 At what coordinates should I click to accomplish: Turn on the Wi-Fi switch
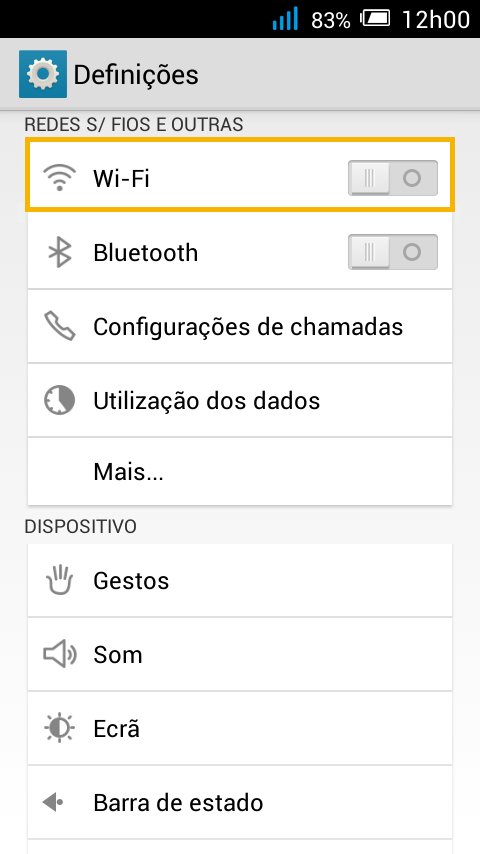coord(393,178)
